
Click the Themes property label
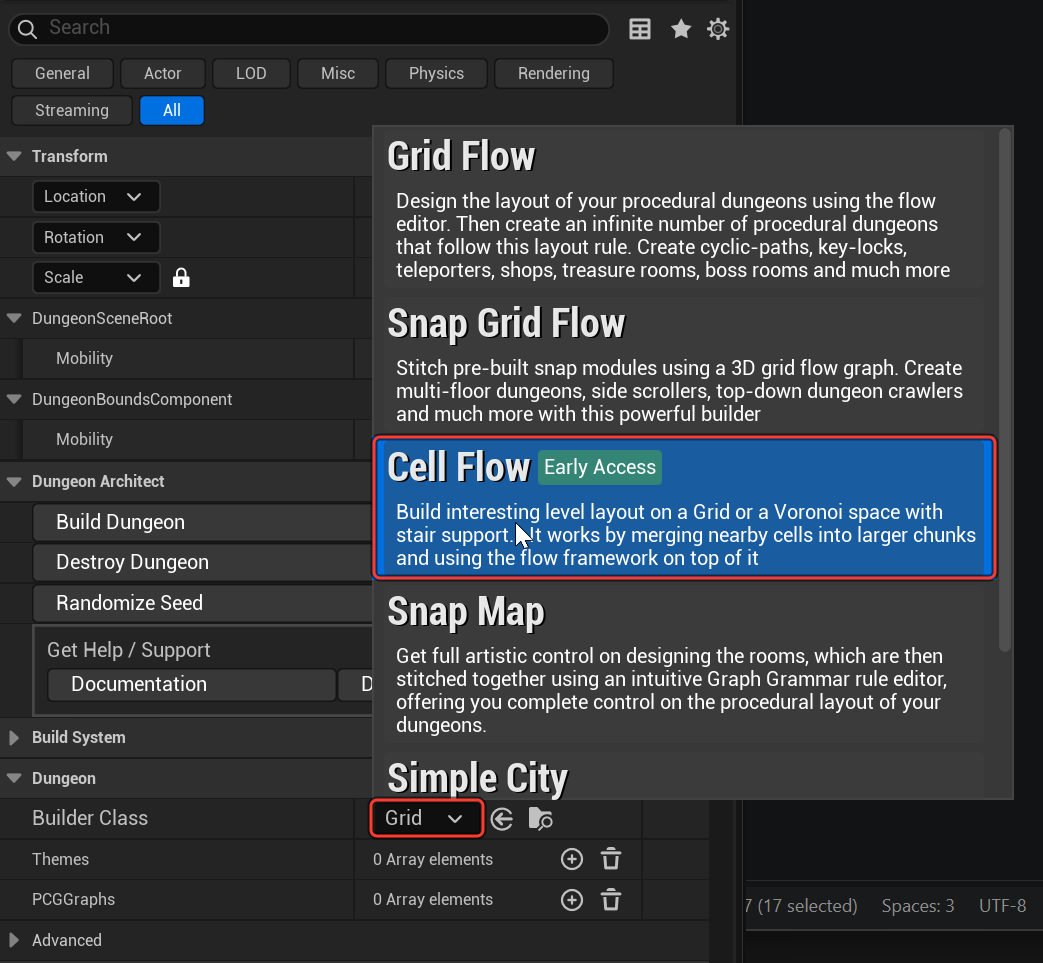(x=61, y=859)
